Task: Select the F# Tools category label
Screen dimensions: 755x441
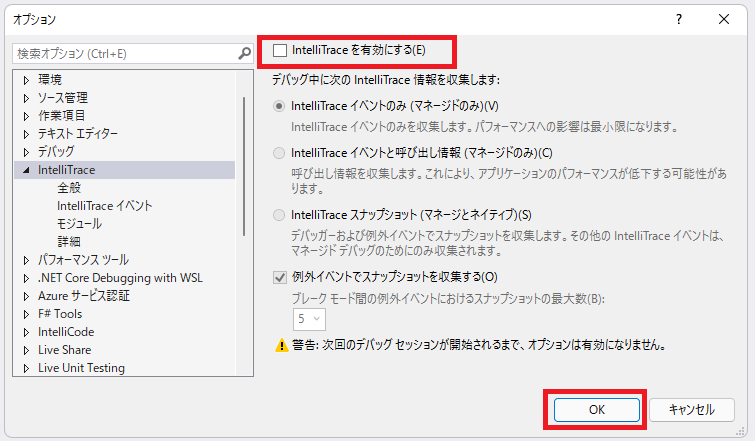Action: point(60,314)
